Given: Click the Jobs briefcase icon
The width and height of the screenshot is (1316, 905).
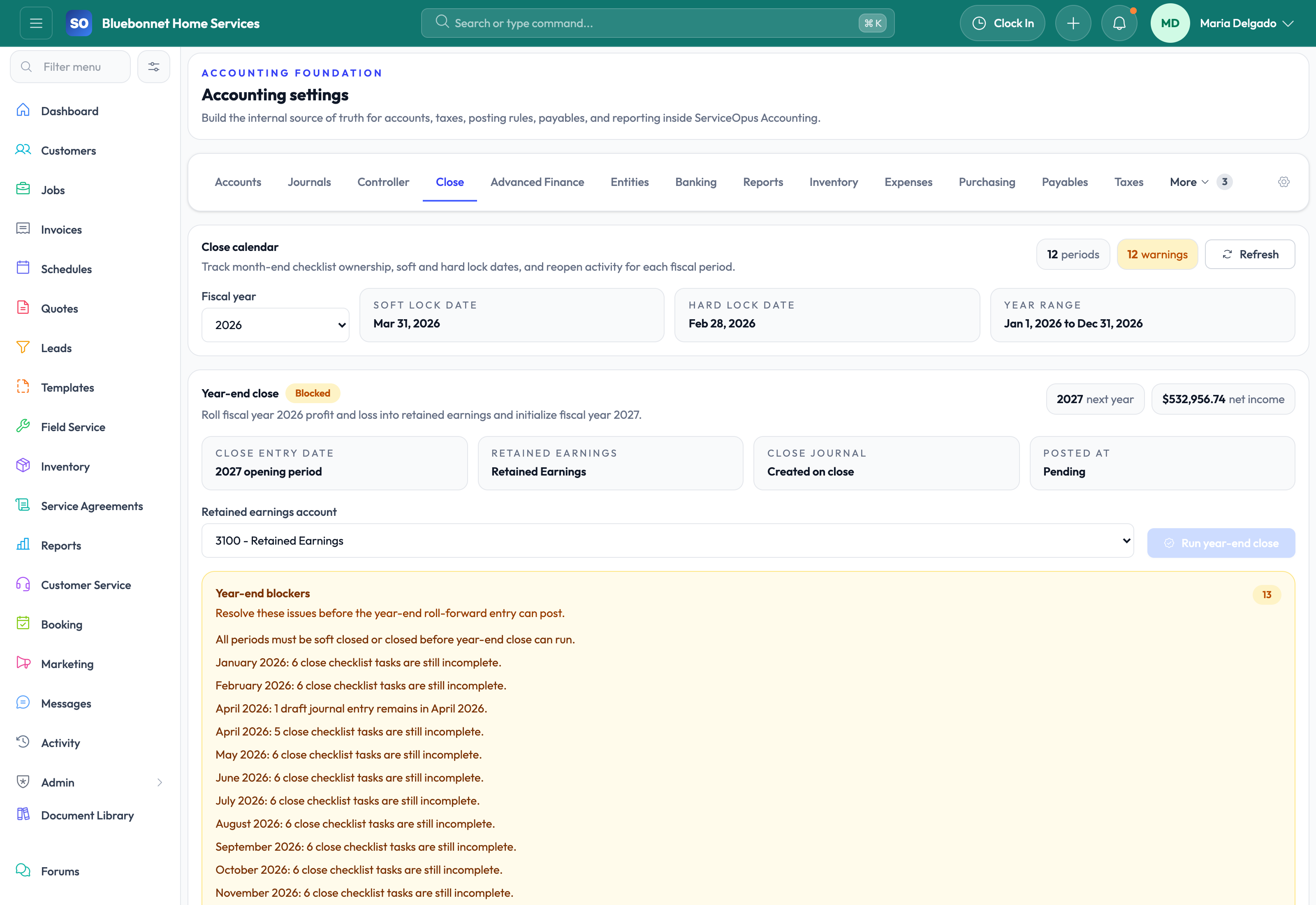Looking at the screenshot, I should click(x=23, y=189).
